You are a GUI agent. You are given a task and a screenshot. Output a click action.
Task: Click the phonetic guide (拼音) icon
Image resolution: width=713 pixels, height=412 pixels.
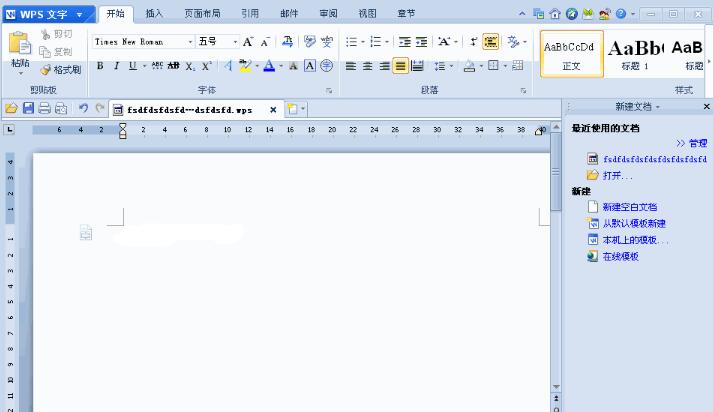pyautogui.click(x=326, y=42)
